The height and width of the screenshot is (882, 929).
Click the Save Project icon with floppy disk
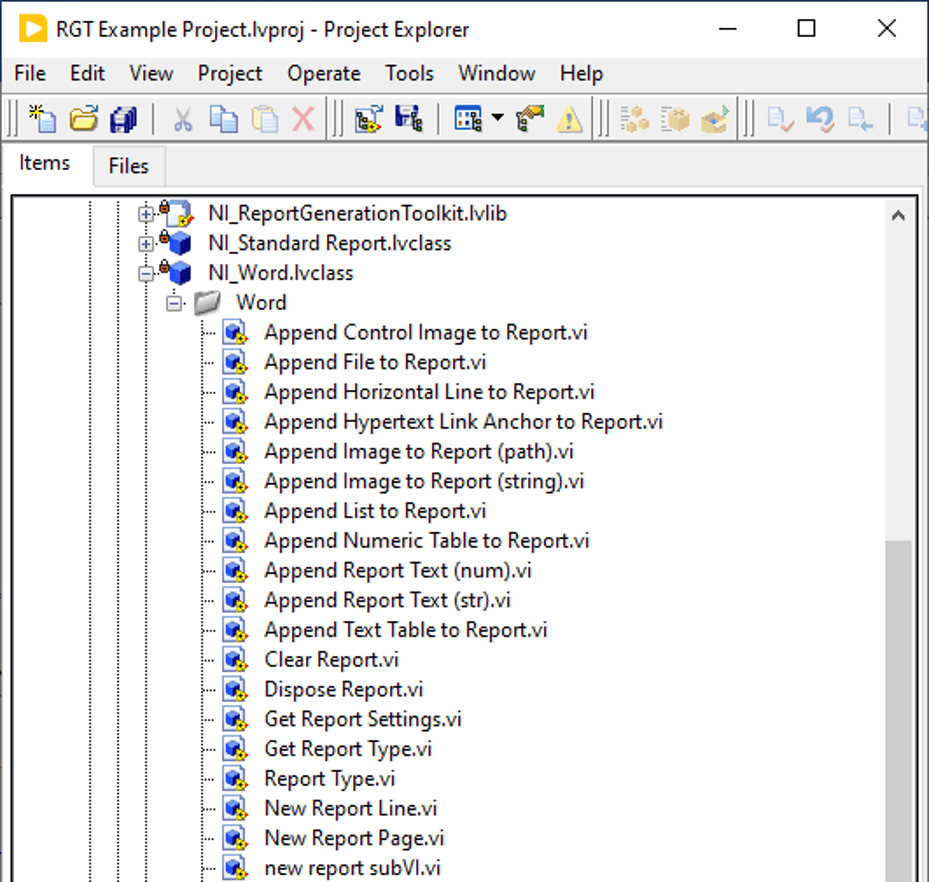coord(409,118)
